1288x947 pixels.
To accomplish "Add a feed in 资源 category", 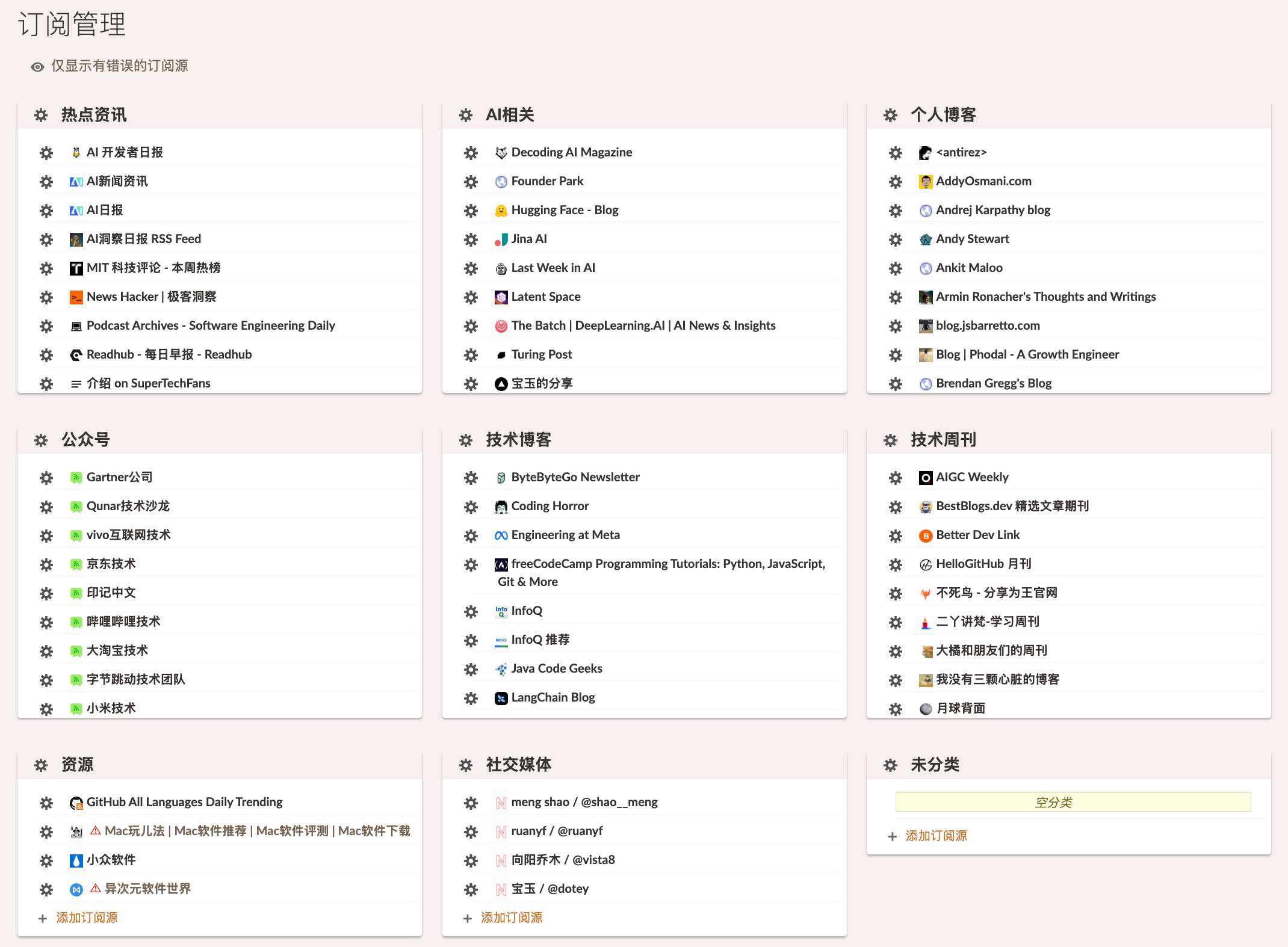I will 87,918.
